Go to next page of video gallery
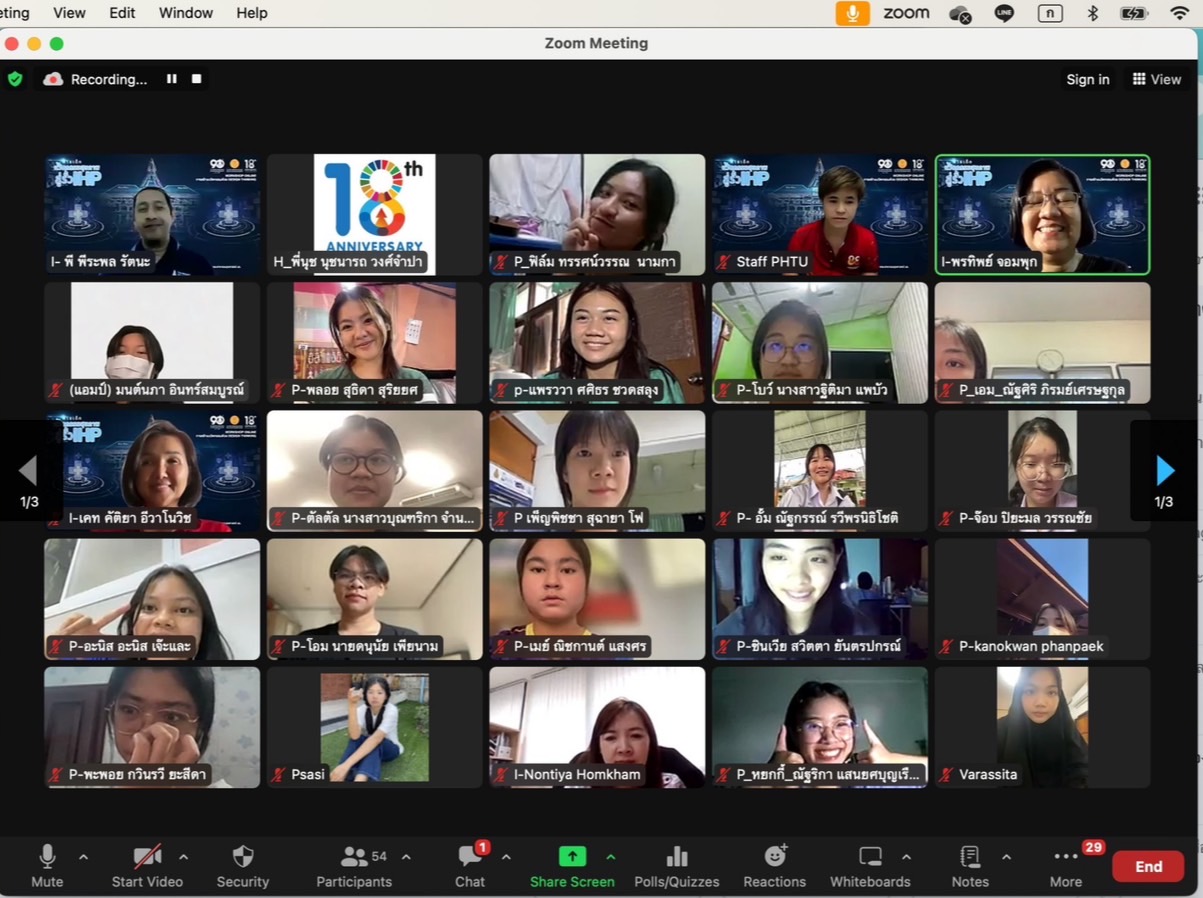Screen dimensions: 1203x898 1164,470
